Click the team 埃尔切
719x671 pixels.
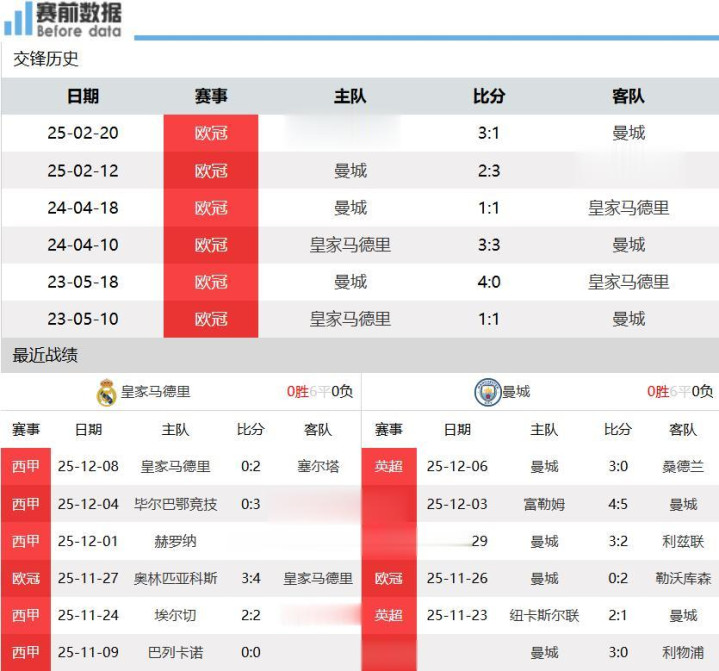click(x=176, y=615)
